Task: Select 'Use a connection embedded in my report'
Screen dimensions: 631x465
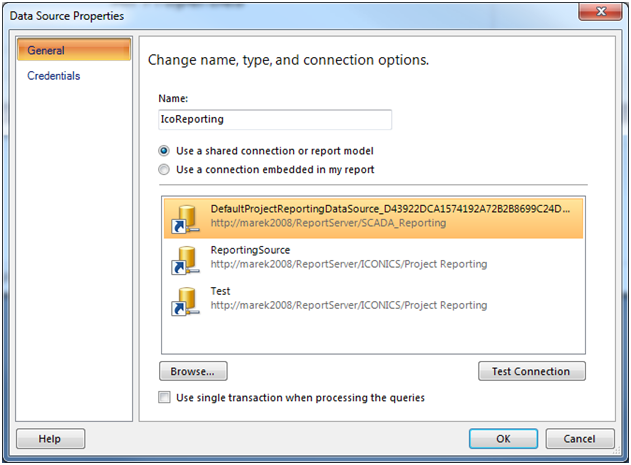Action: click(x=165, y=170)
